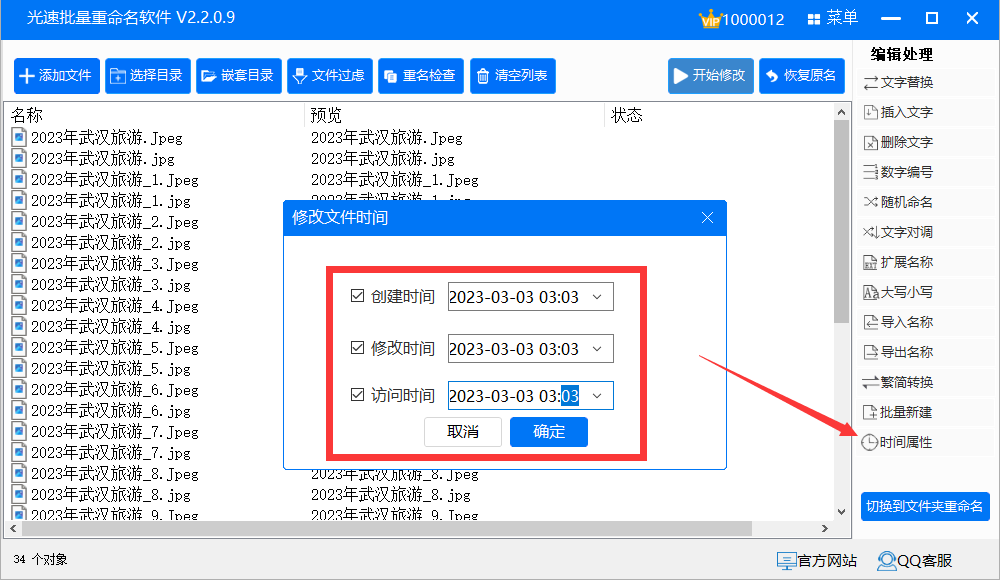
Task: Toggle 修改时间 checkbox
Action: pos(357,348)
